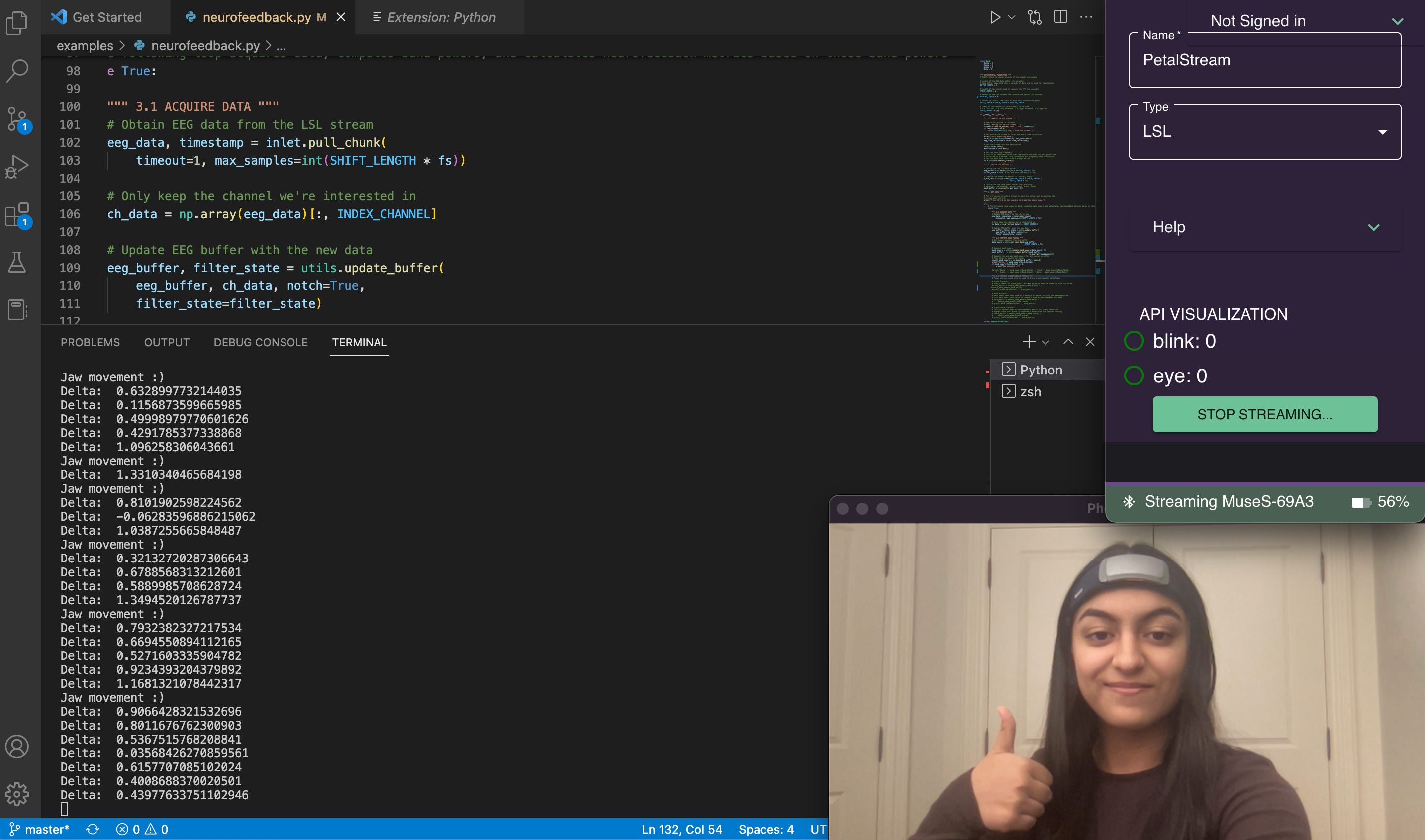1425x840 pixels.
Task: Open the notebook icon in activity bar
Action: click(17, 310)
